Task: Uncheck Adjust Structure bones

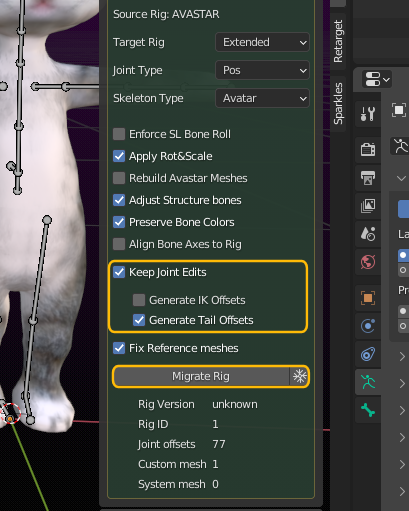Action: click(119, 200)
